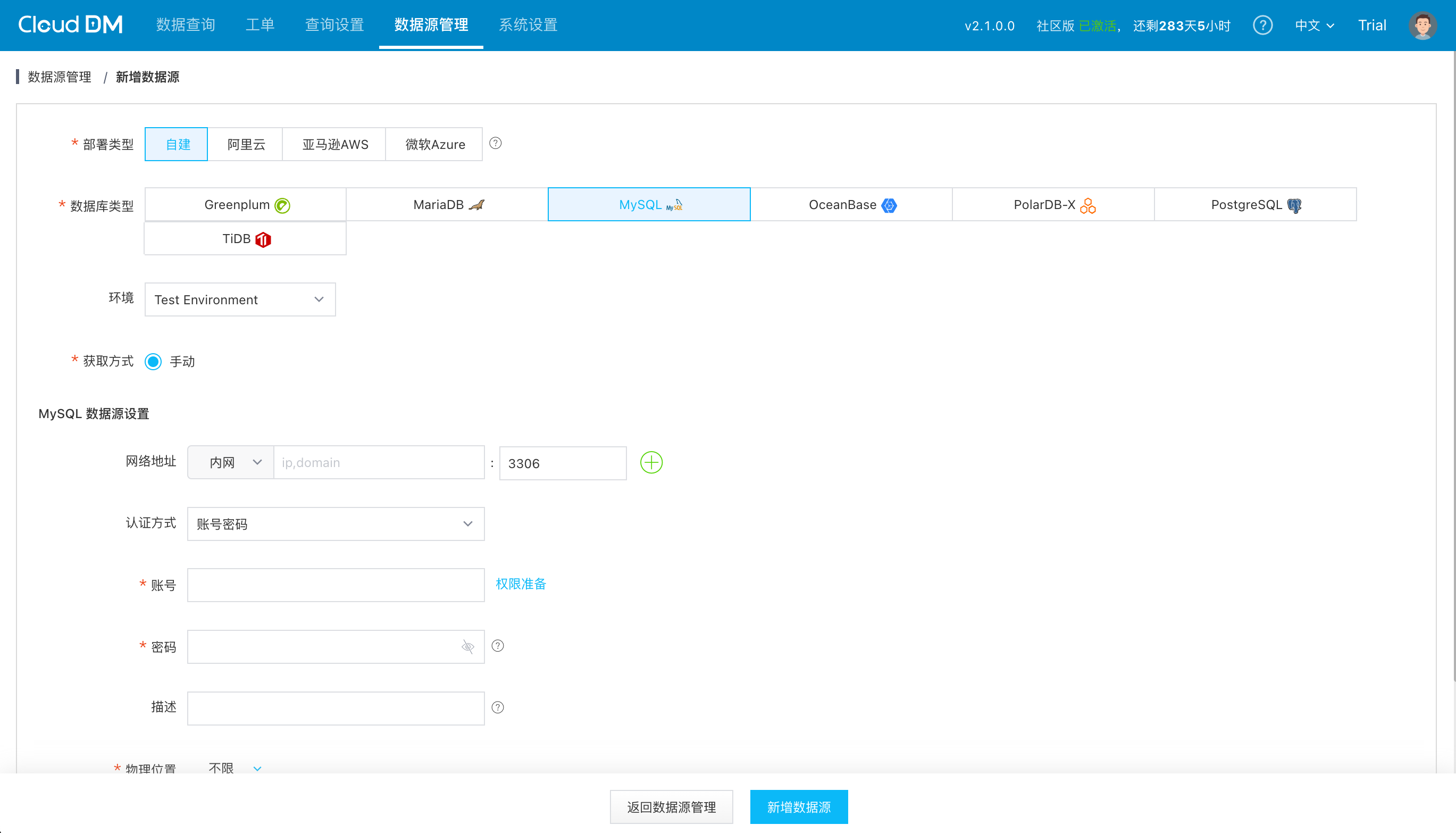Click the green plus add address icon

point(651,462)
